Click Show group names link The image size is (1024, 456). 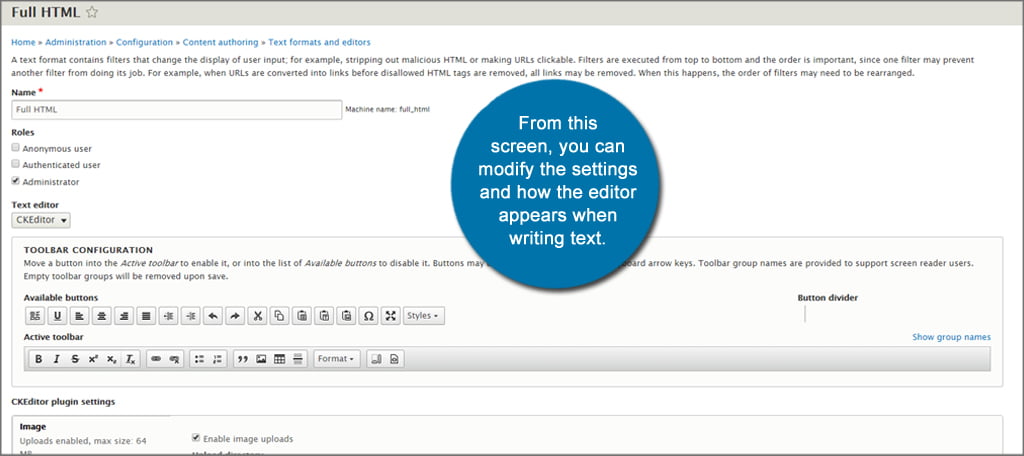click(x=952, y=337)
